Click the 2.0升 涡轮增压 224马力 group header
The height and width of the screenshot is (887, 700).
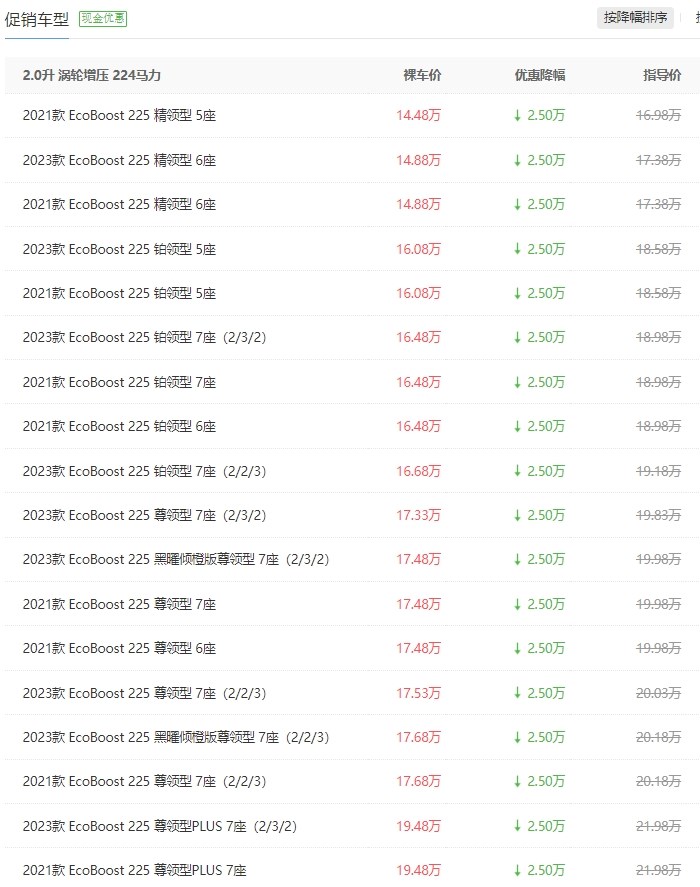tap(92, 75)
